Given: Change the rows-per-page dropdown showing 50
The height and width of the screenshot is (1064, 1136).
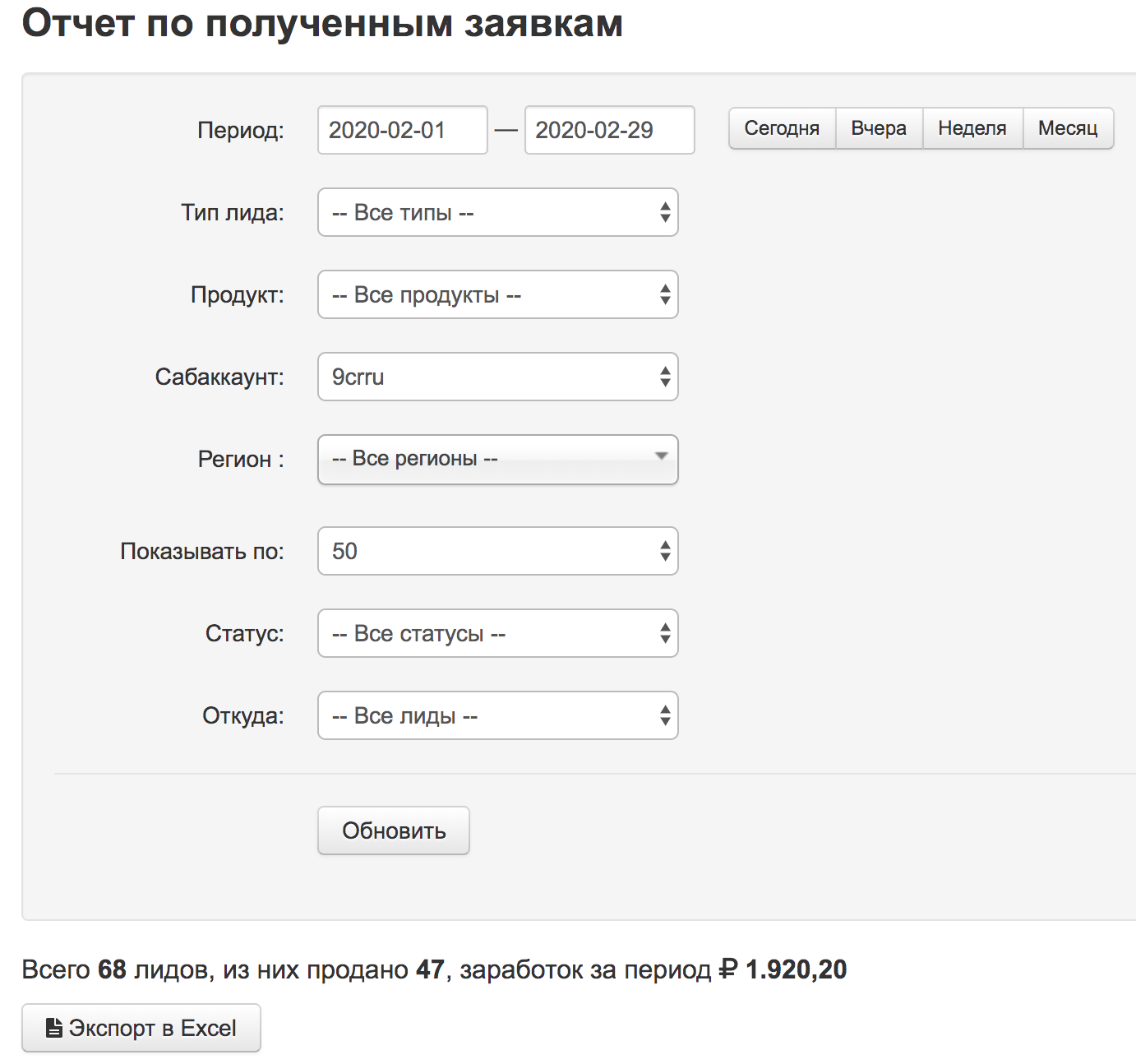Looking at the screenshot, I should tap(497, 552).
